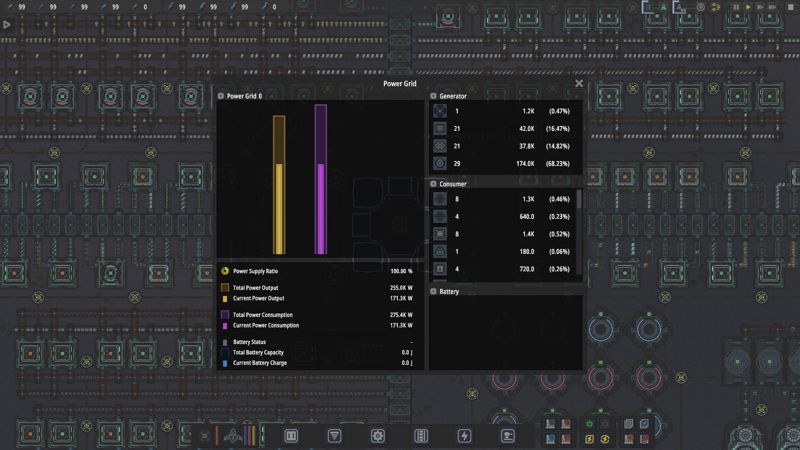Viewport: 800px width, 450px height.
Task: Click the Current Power Consumption color swatch
Action: (x=225, y=326)
